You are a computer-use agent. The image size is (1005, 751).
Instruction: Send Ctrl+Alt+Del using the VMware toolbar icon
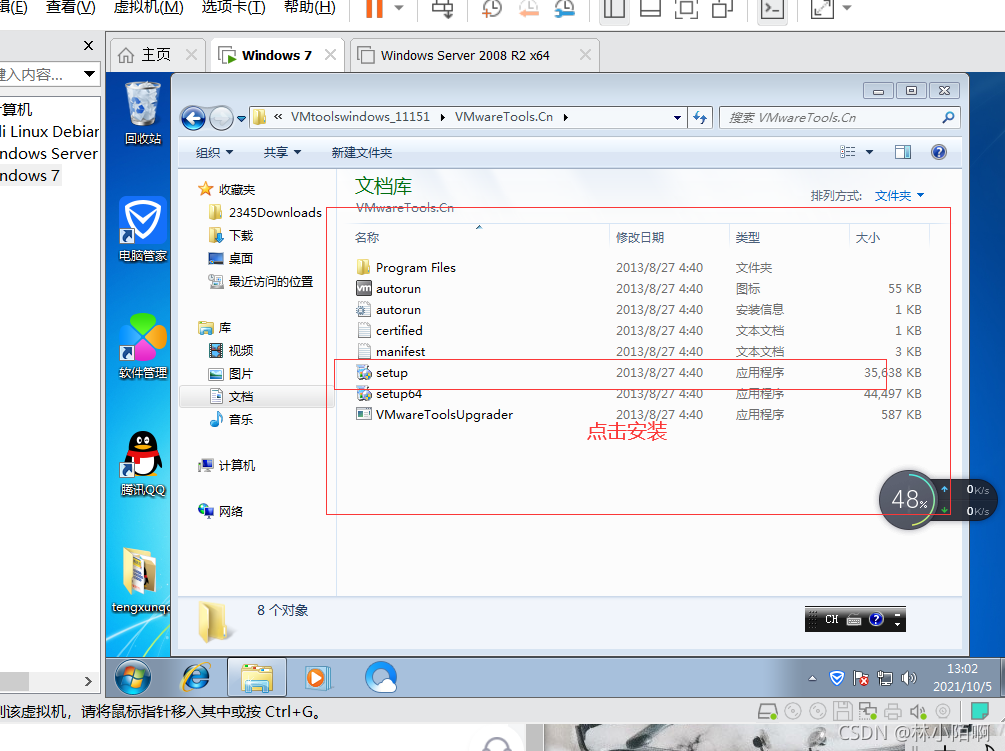pos(442,8)
